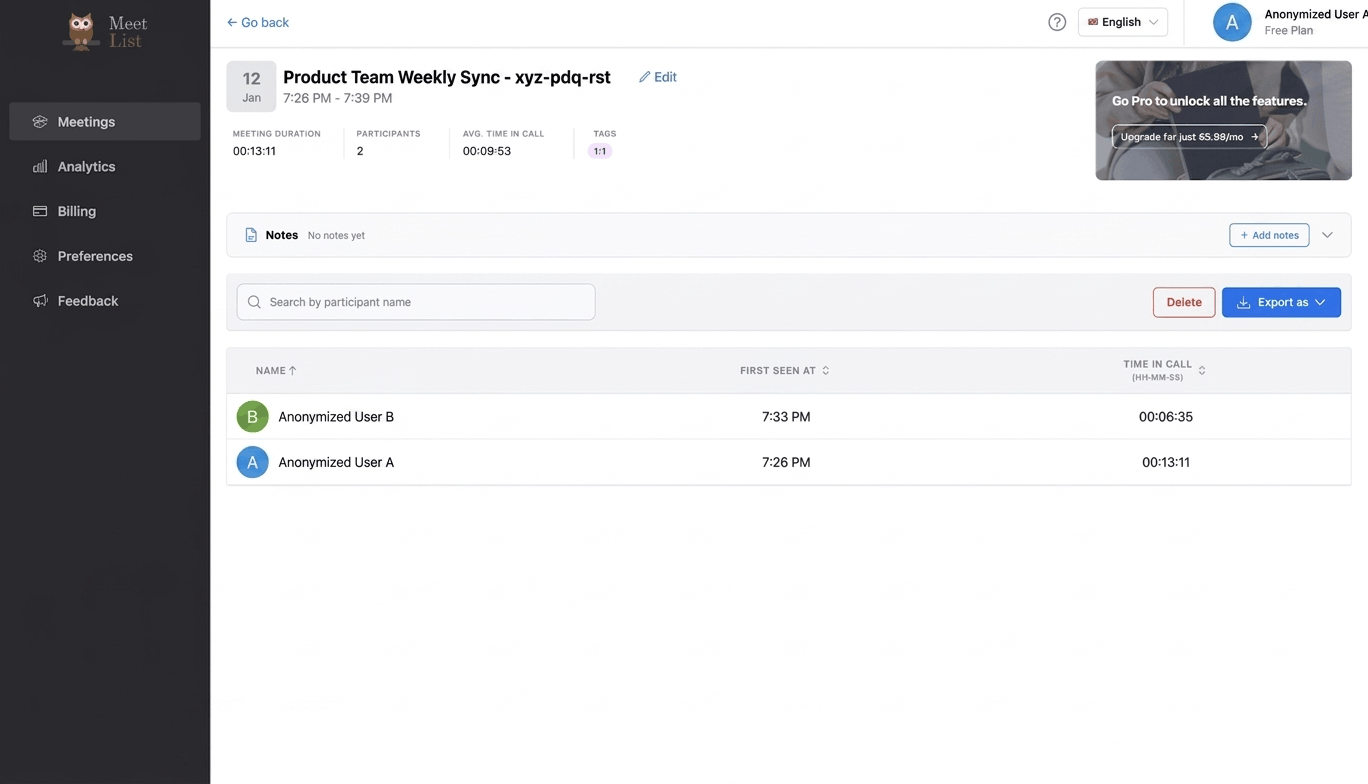Edit the meeting title
The width and height of the screenshot is (1368, 784).
coord(658,77)
